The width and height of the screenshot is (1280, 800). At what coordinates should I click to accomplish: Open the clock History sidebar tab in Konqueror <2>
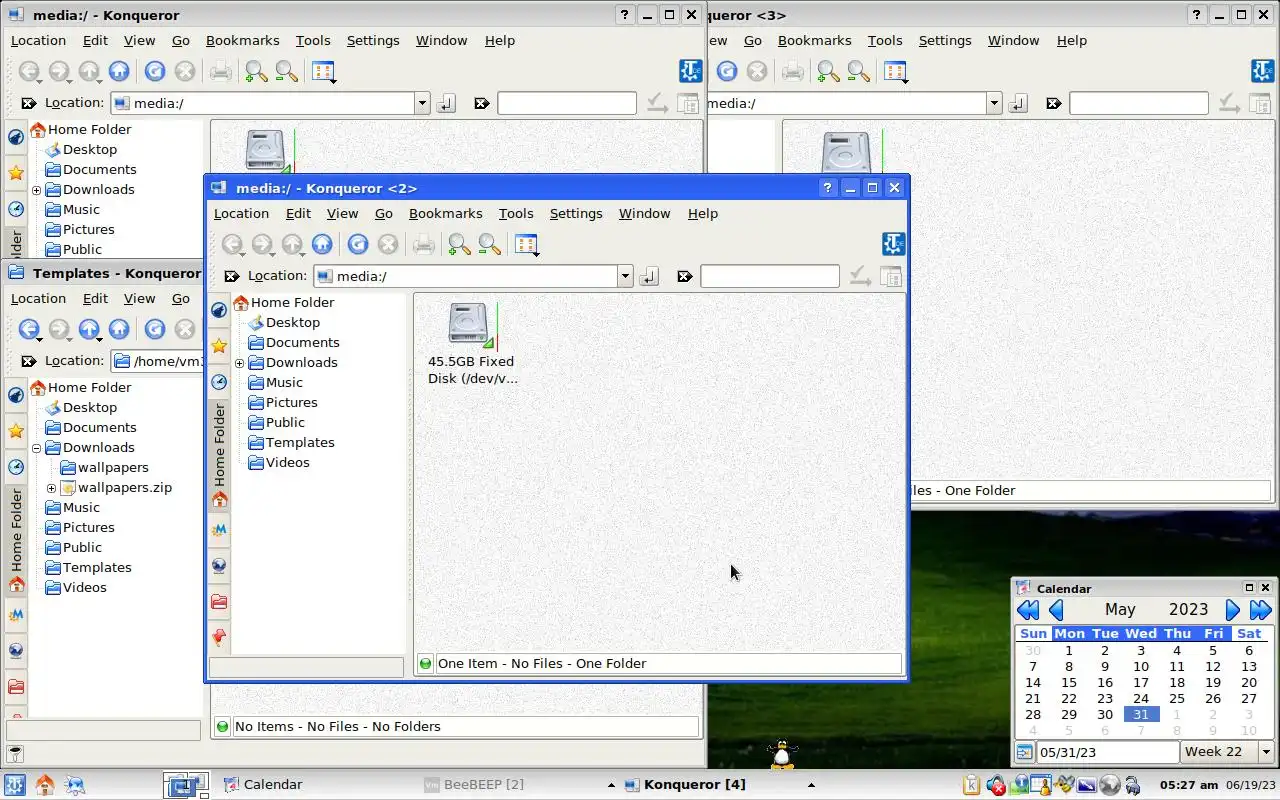coord(219,382)
